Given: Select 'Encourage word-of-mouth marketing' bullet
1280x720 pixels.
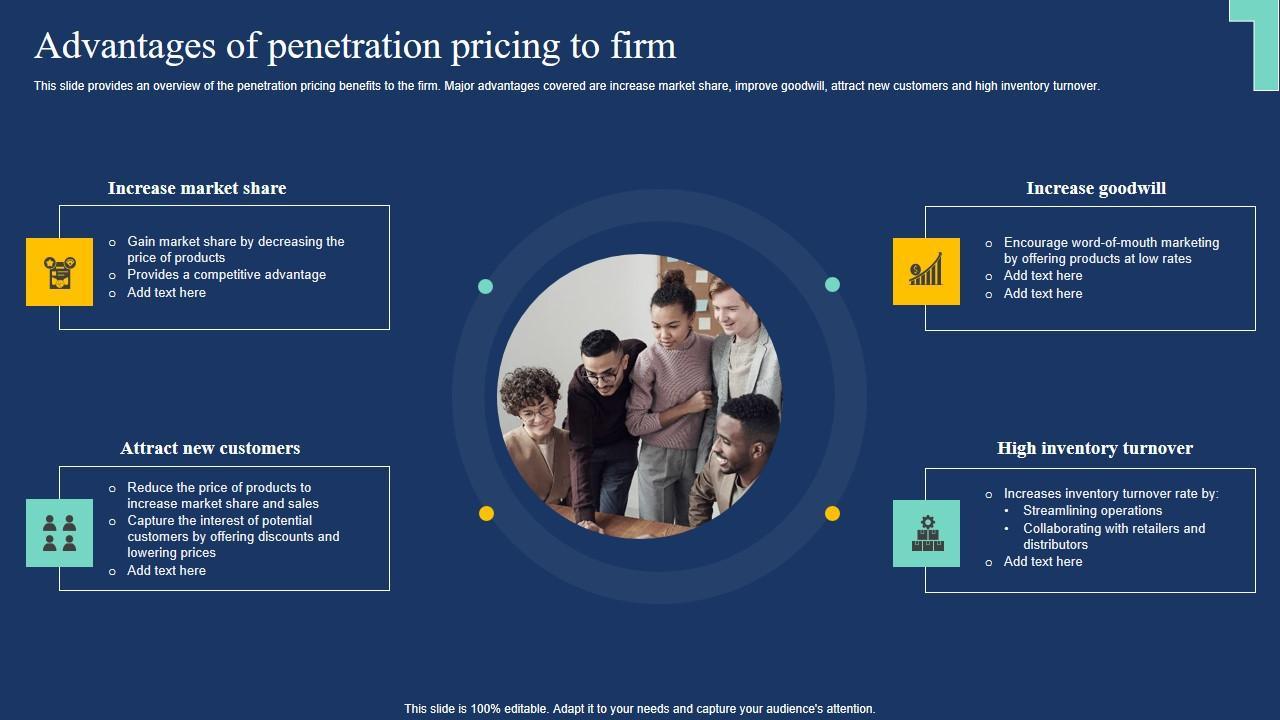Looking at the screenshot, I should coord(1111,243).
